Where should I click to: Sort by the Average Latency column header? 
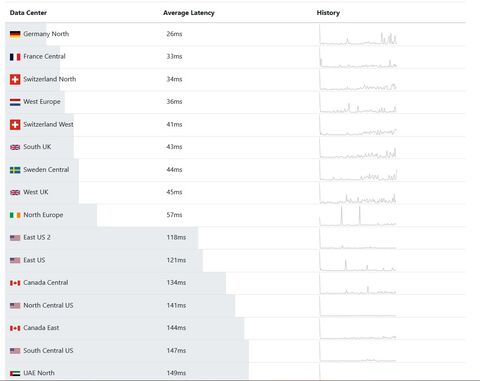pos(189,13)
